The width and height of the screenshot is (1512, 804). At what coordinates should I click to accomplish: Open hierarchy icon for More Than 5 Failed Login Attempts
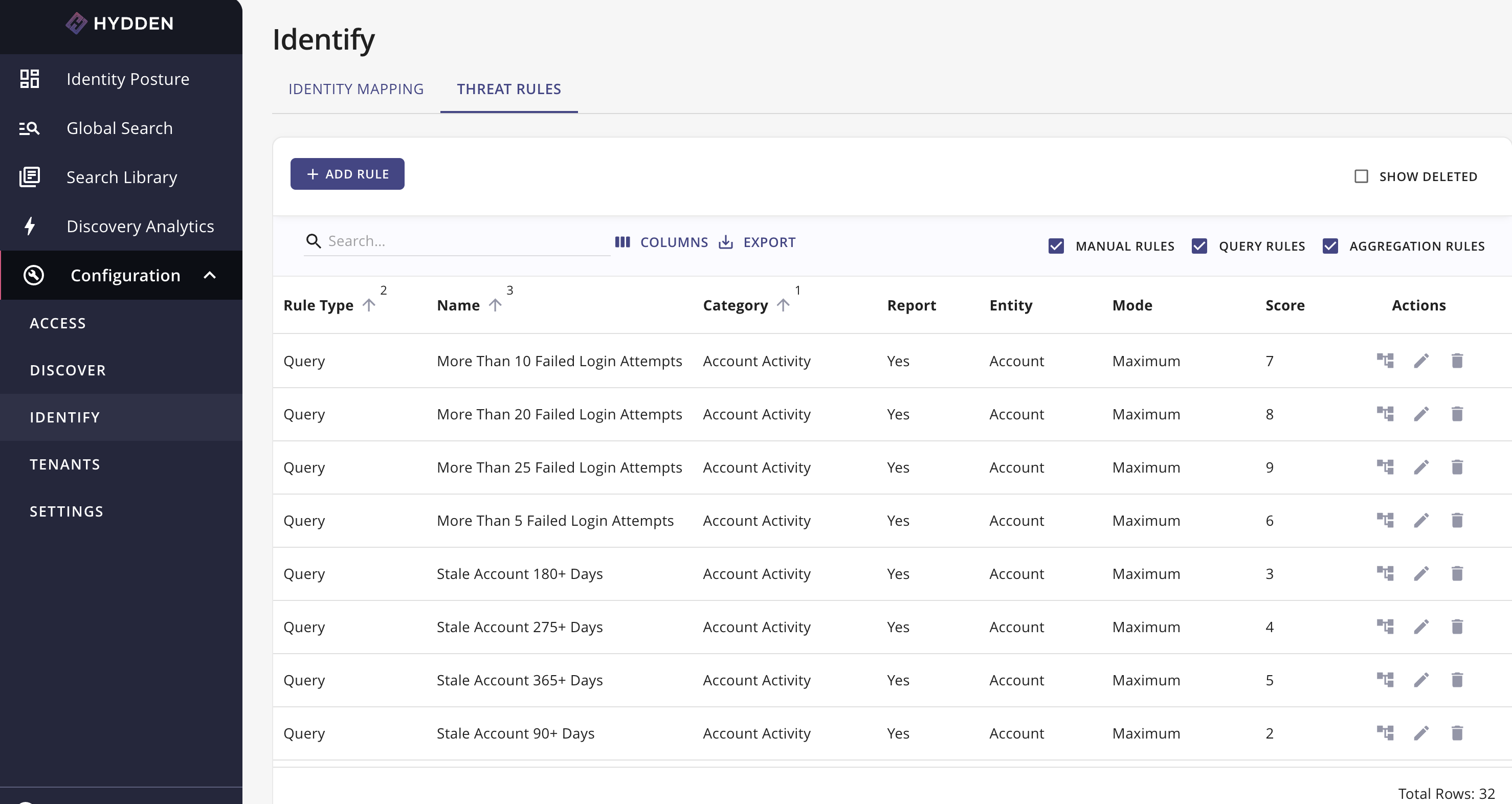tap(1385, 520)
